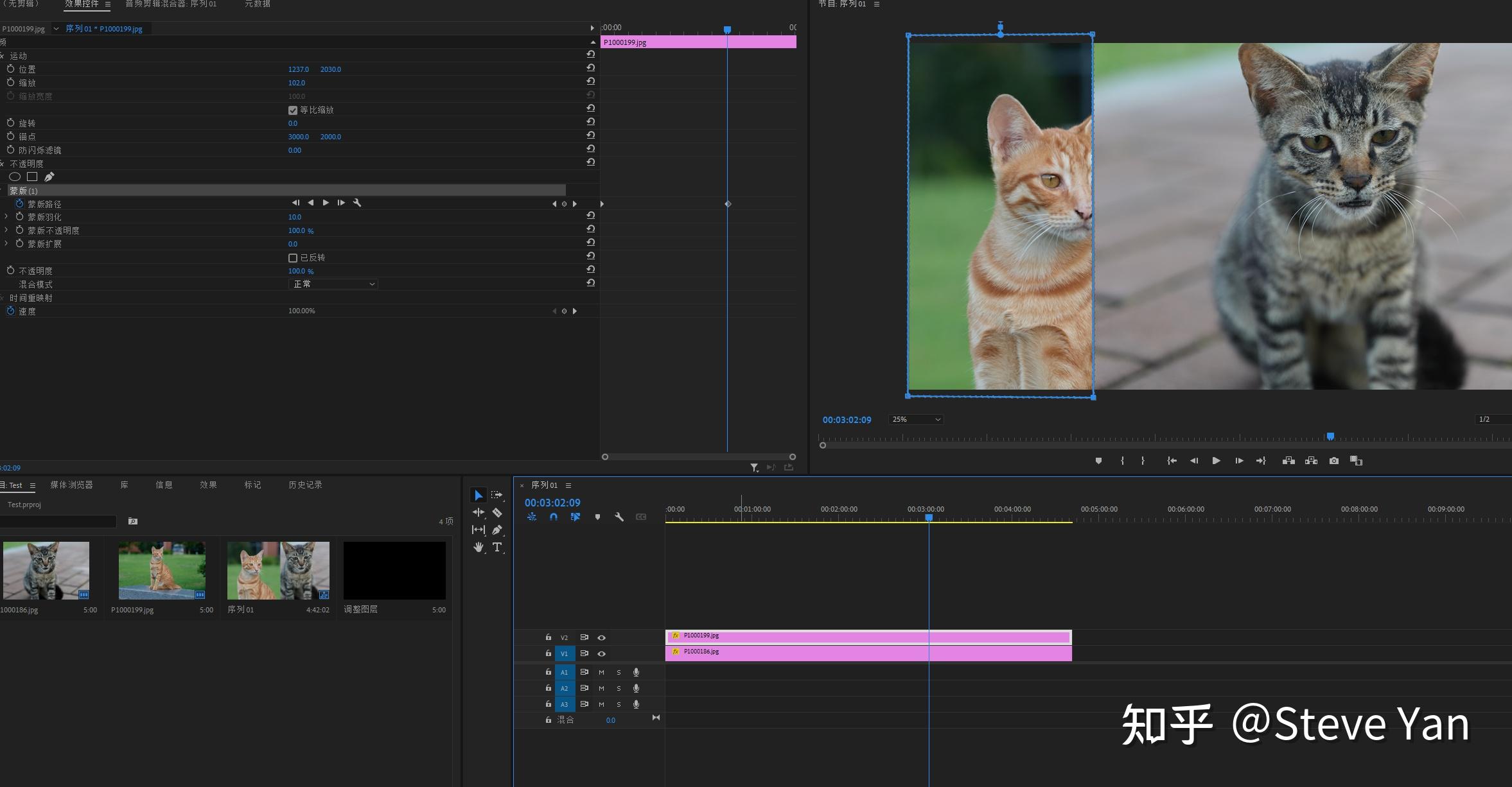Viewport: 1512px width, 787px height.
Task: Mute audio track A1
Action: 601,672
